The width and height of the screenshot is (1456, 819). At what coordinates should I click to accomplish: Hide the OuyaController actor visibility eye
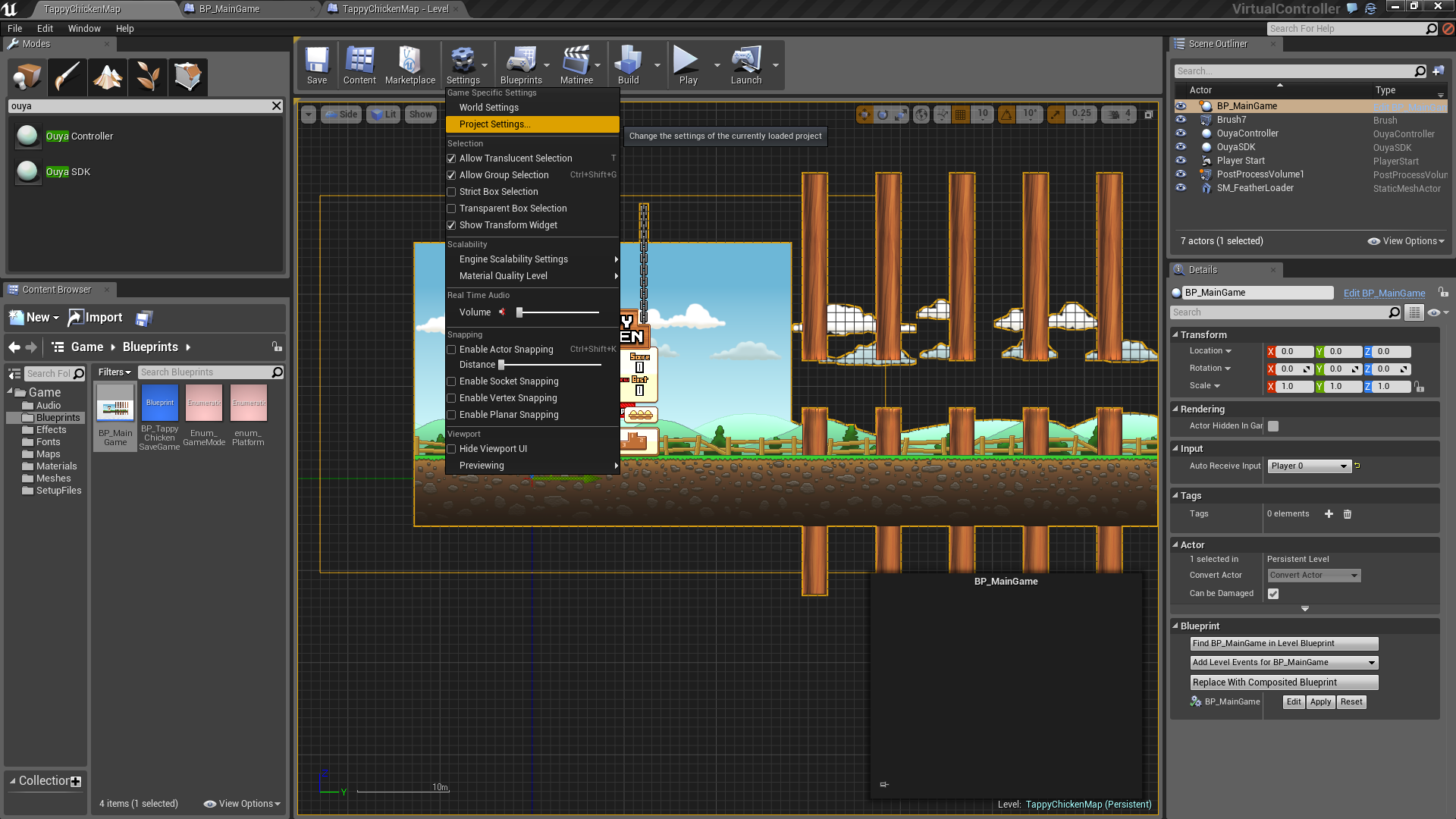pyautogui.click(x=1181, y=133)
